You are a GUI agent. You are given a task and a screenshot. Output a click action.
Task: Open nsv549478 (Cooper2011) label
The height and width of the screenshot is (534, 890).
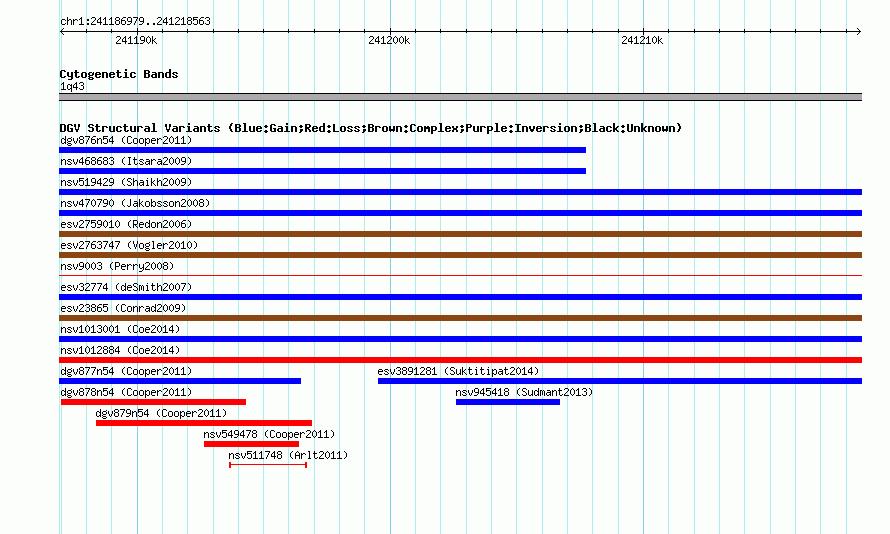click(269, 434)
